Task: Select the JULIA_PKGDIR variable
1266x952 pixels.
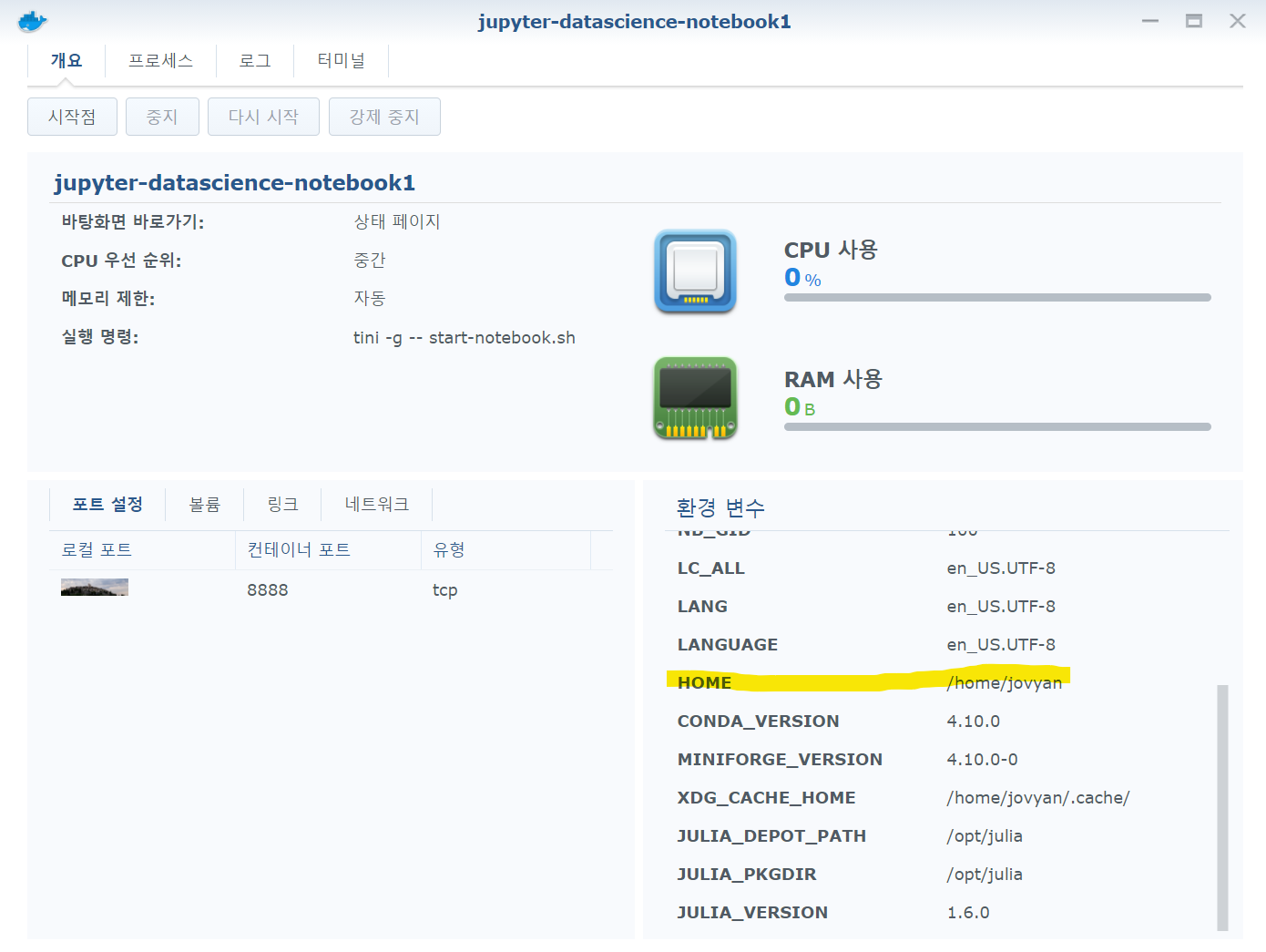Action: [x=747, y=874]
